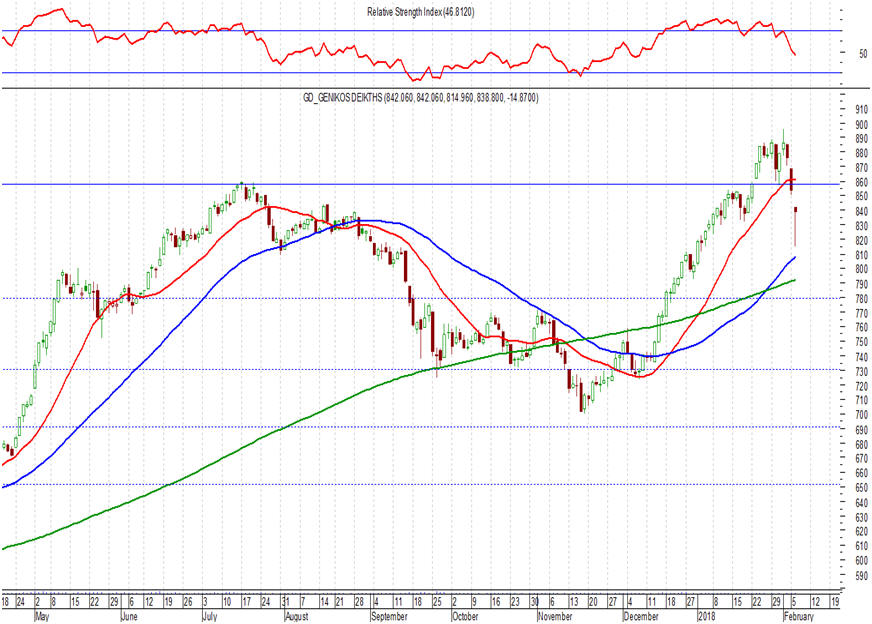The height and width of the screenshot is (624, 872).
Task: Select the May month label
Action: coord(42,617)
